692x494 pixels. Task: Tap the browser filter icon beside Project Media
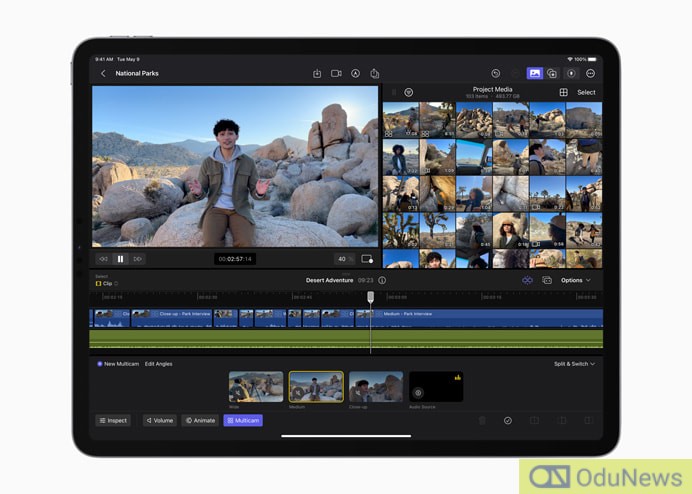tap(409, 92)
